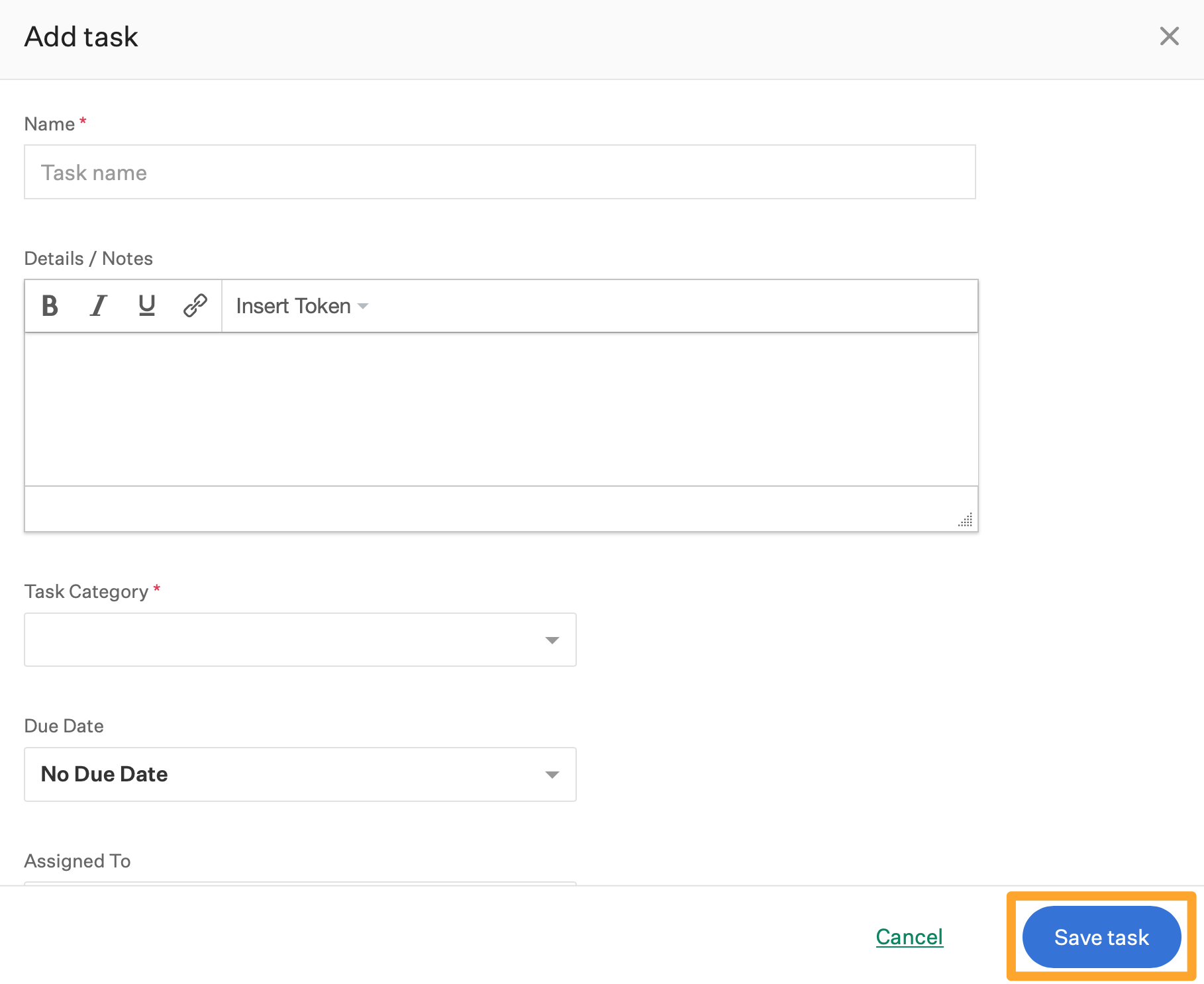1204x984 pixels.
Task: Close the Add task dialog
Action: pyautogui.click(x=1169, y=36)
